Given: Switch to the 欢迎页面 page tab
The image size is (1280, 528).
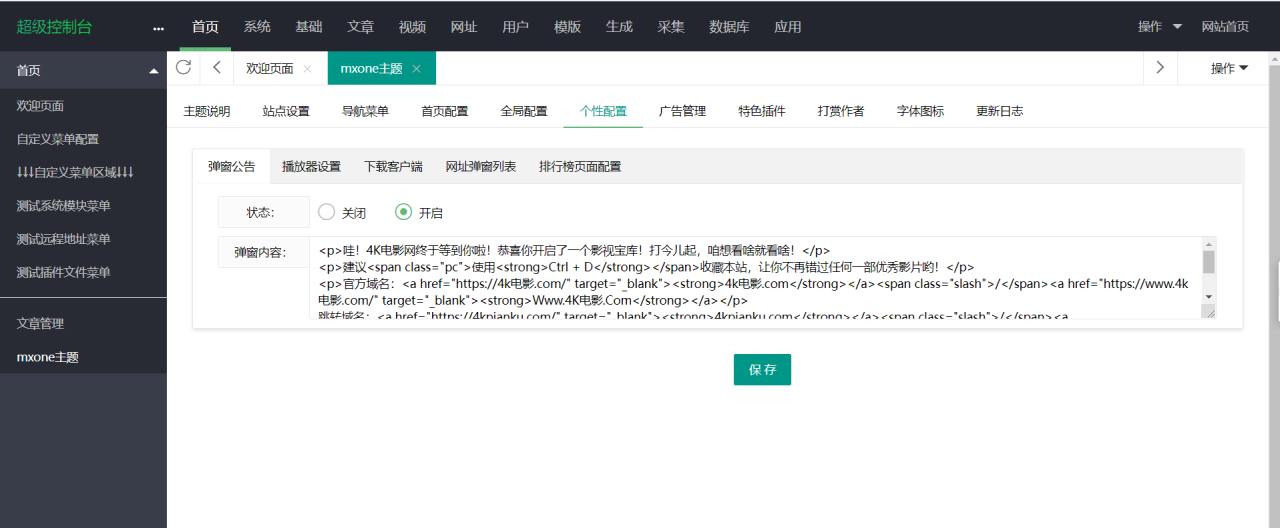Looking at the screenshot, I should tap(270, 69).
